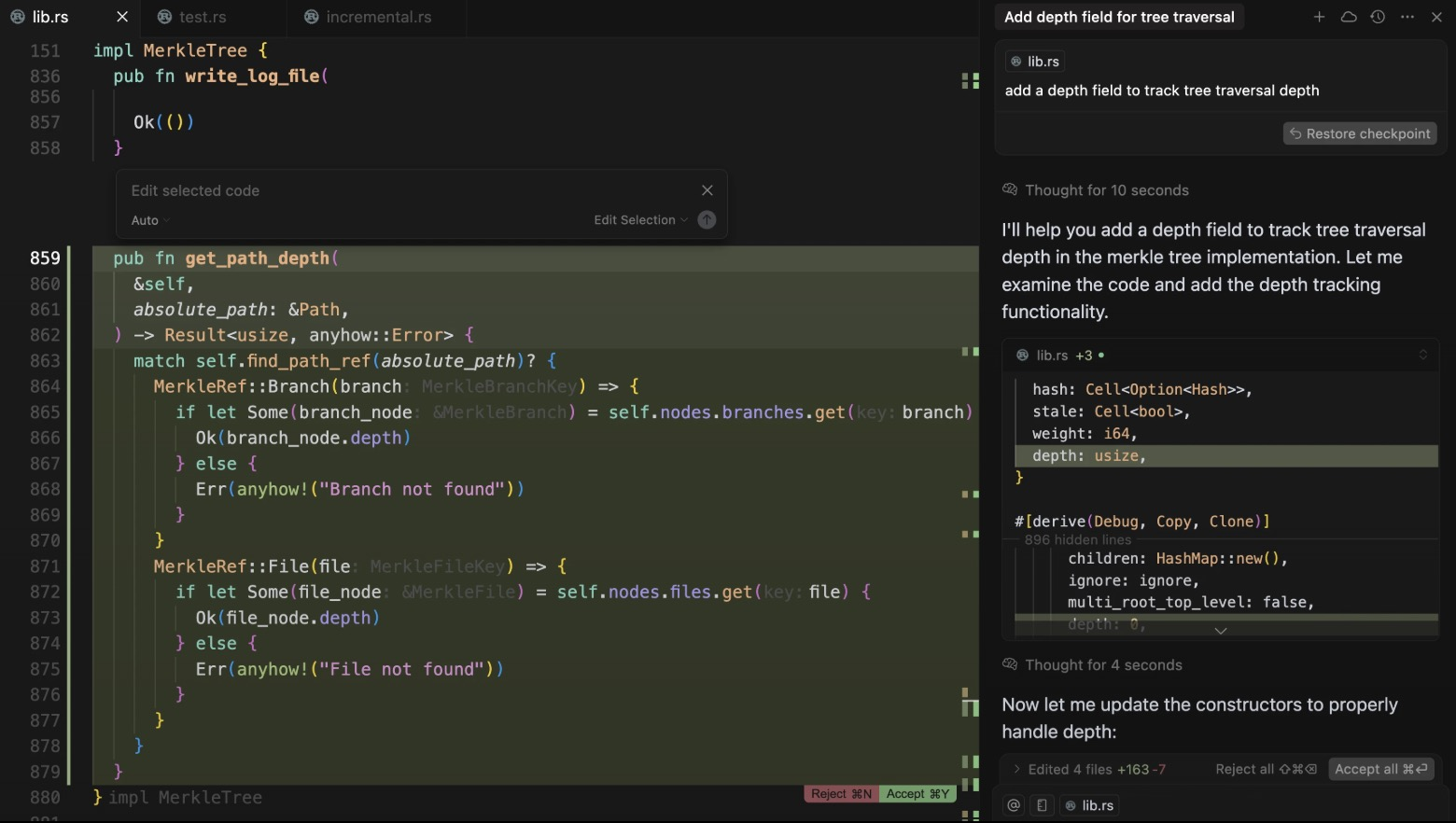Expand the 'Thought for 10 seconds' section
Image resolution: width=1456 pixels, height=823 pixels.
coord(1106,190)
